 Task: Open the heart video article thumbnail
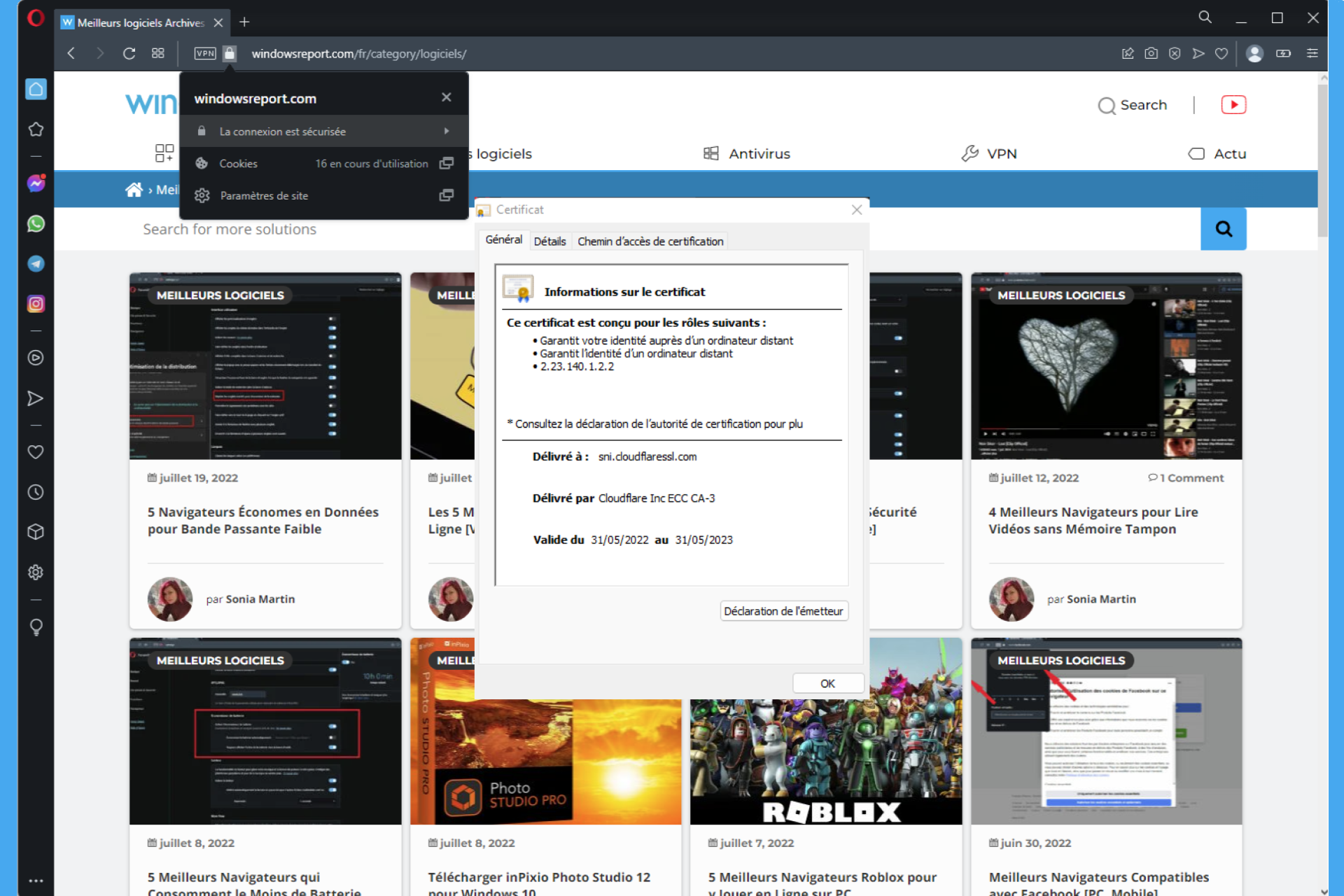pyautogui.click(x=1106, y=366)
